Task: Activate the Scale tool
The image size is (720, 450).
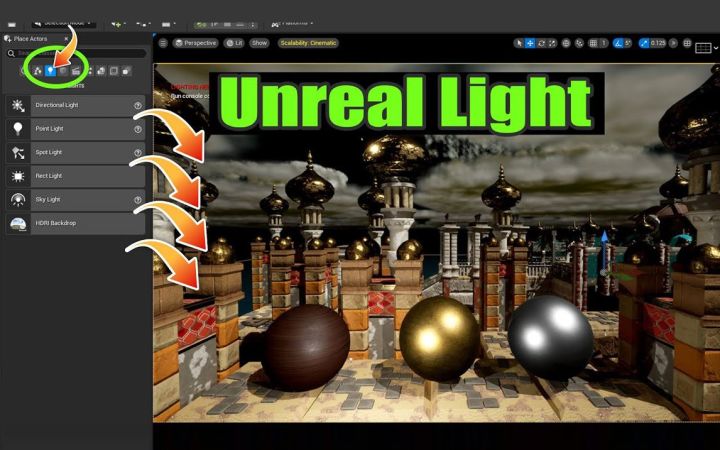Action: pos(552,43)
